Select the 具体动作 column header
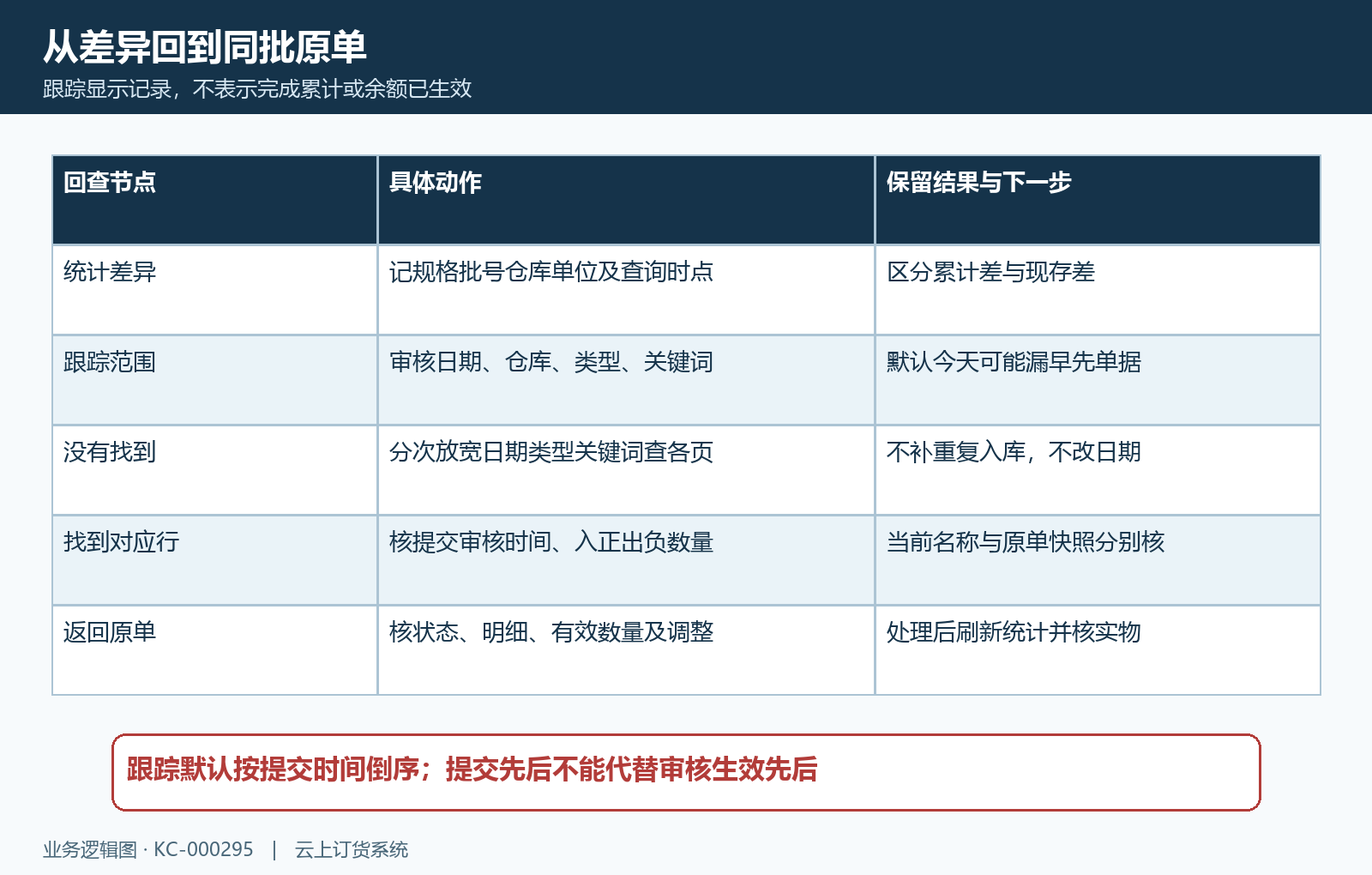The width and height of the screenshot is (1372, 875). click(x=626, y=200)
